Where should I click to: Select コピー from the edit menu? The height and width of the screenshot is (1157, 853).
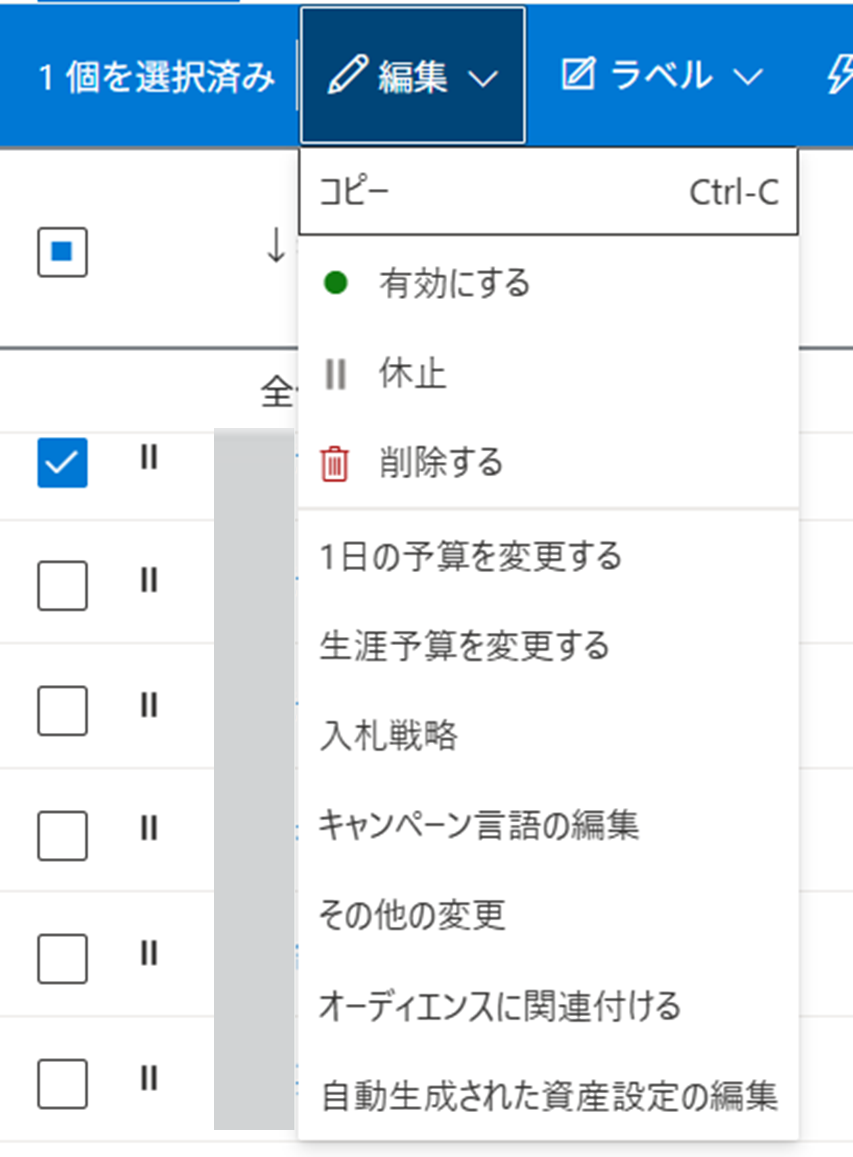(547, 192)
